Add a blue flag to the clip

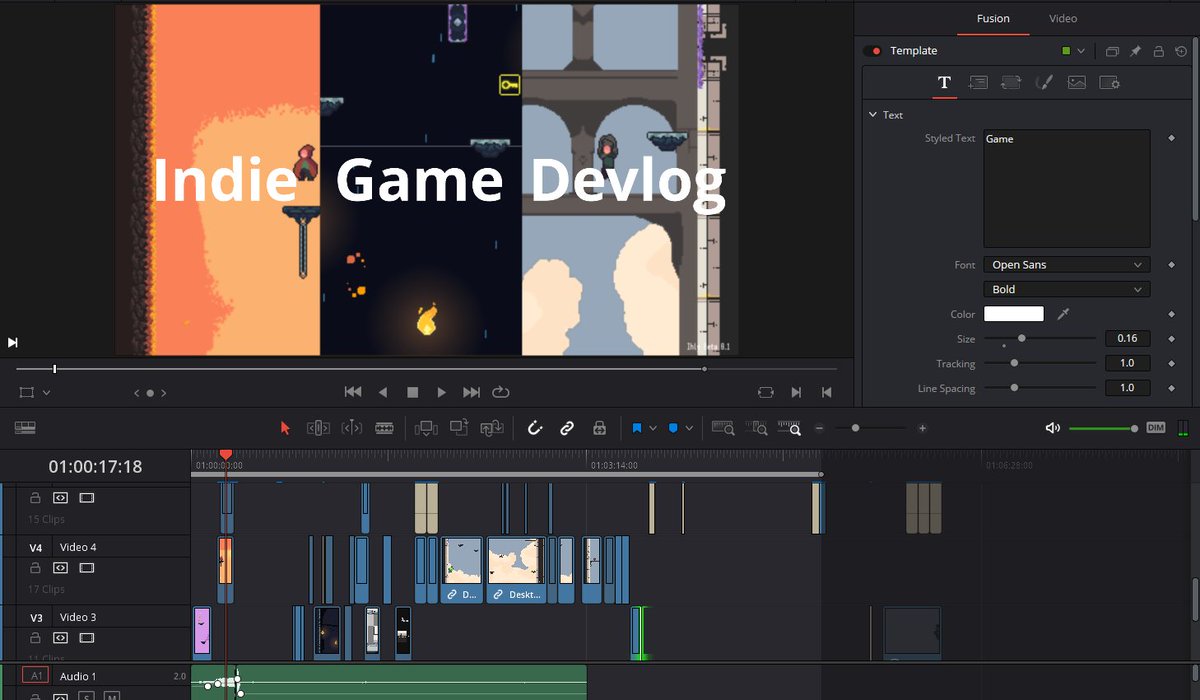[637, 428]
